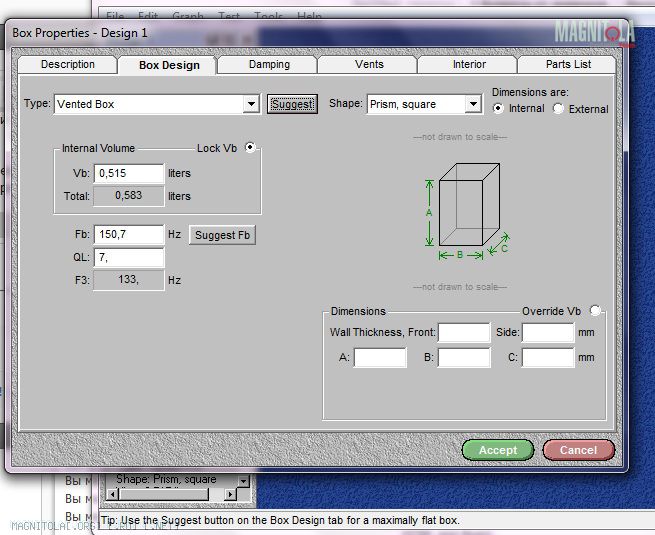Click into the QL input field
The height and width of the screenshot is (535, 655).
(129, 258)
